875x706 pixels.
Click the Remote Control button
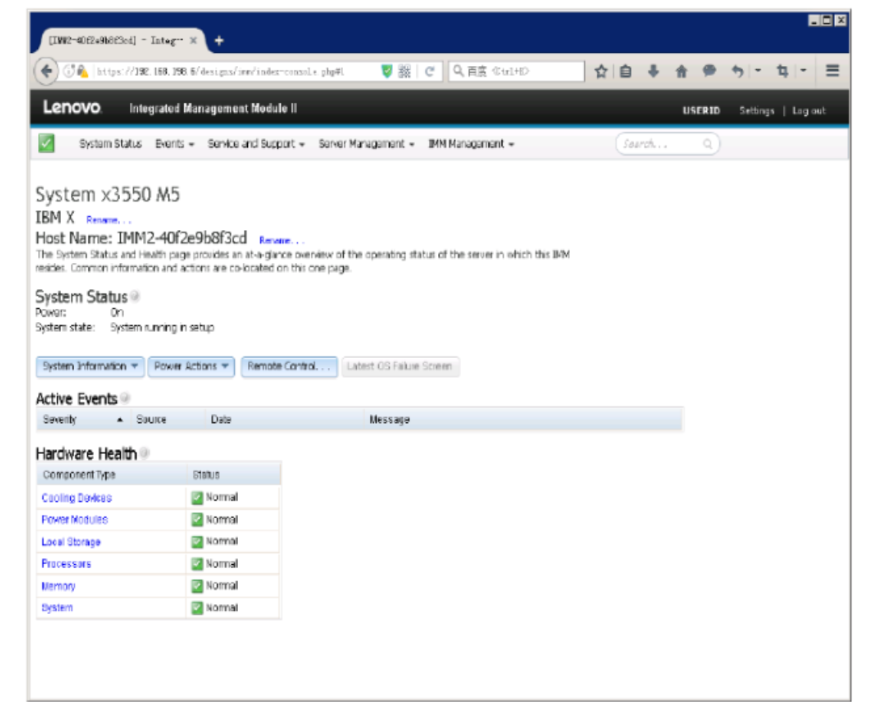pyautogui.click(x=289, y=366)
